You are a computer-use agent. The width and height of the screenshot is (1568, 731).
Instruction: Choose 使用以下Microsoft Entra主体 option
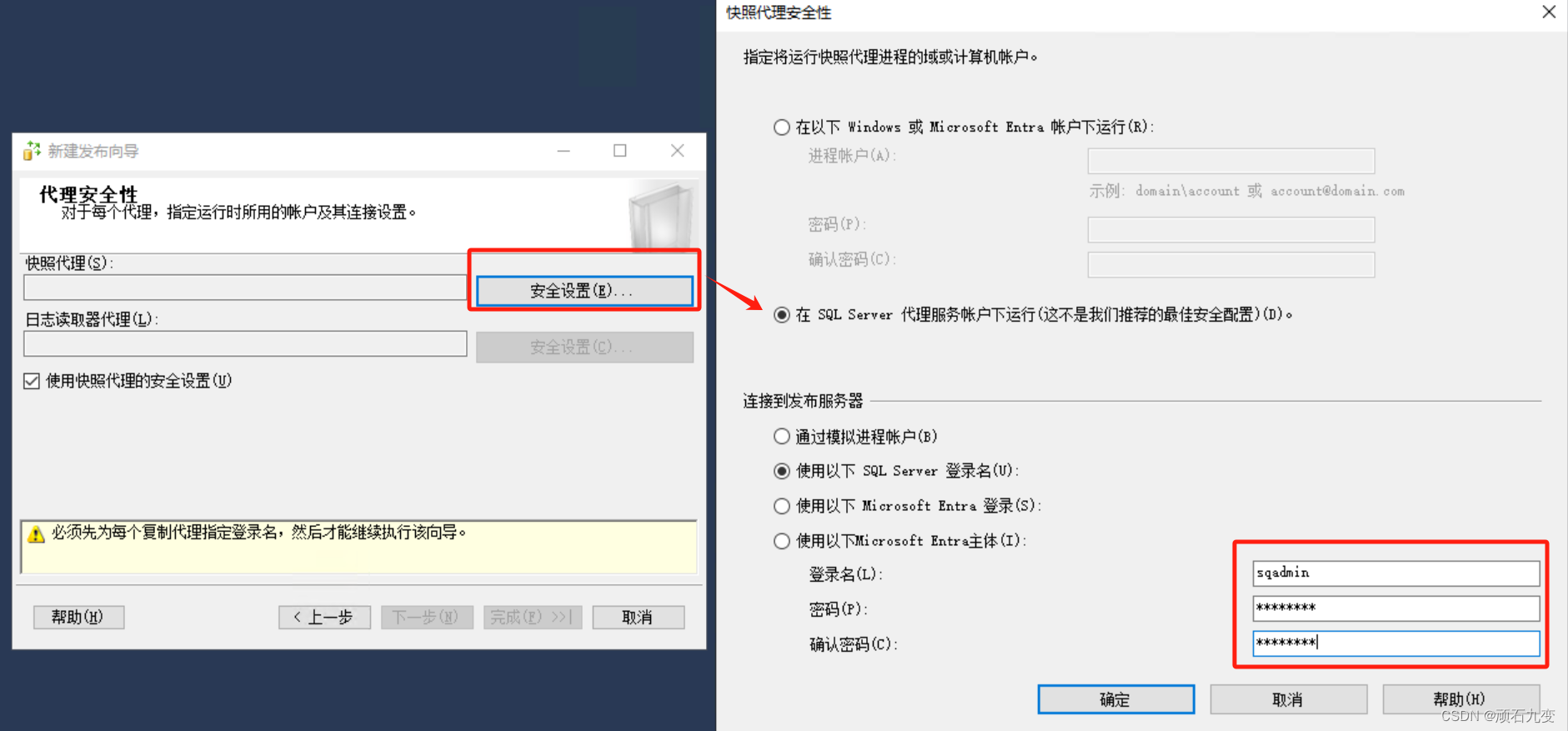tap(781, 541)
